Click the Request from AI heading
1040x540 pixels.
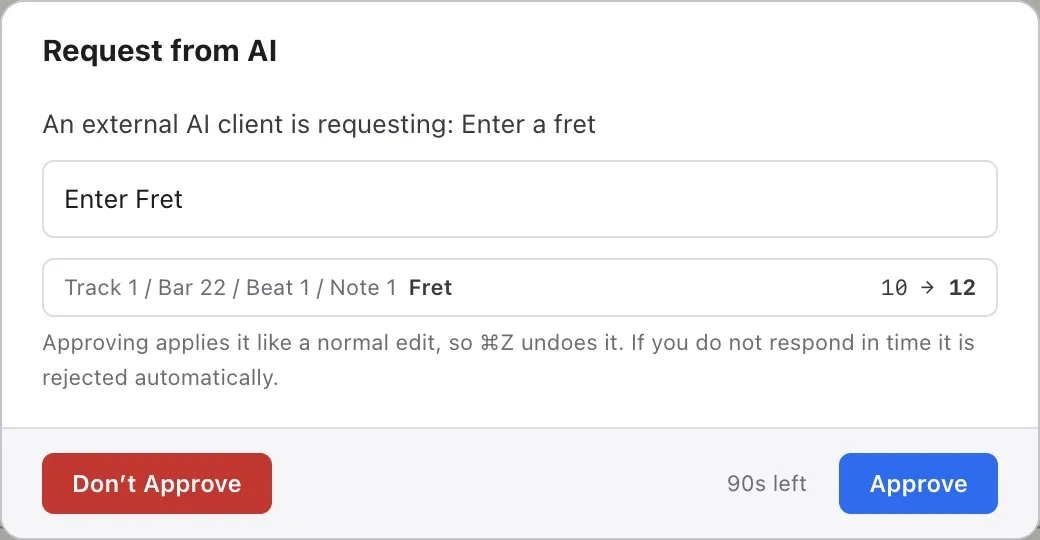tap(160, 51)
